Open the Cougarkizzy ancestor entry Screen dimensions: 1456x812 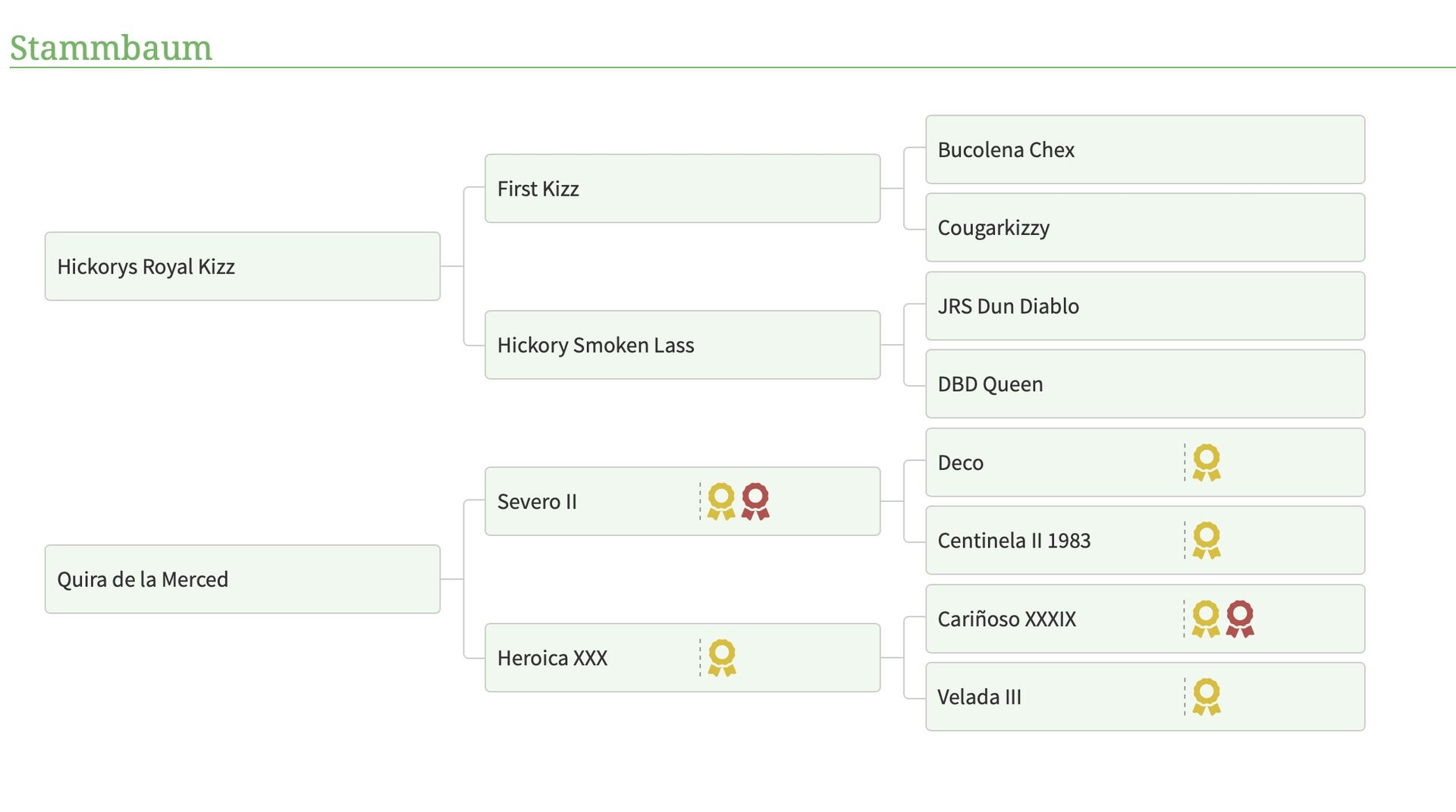click(x=1145, y=227)
